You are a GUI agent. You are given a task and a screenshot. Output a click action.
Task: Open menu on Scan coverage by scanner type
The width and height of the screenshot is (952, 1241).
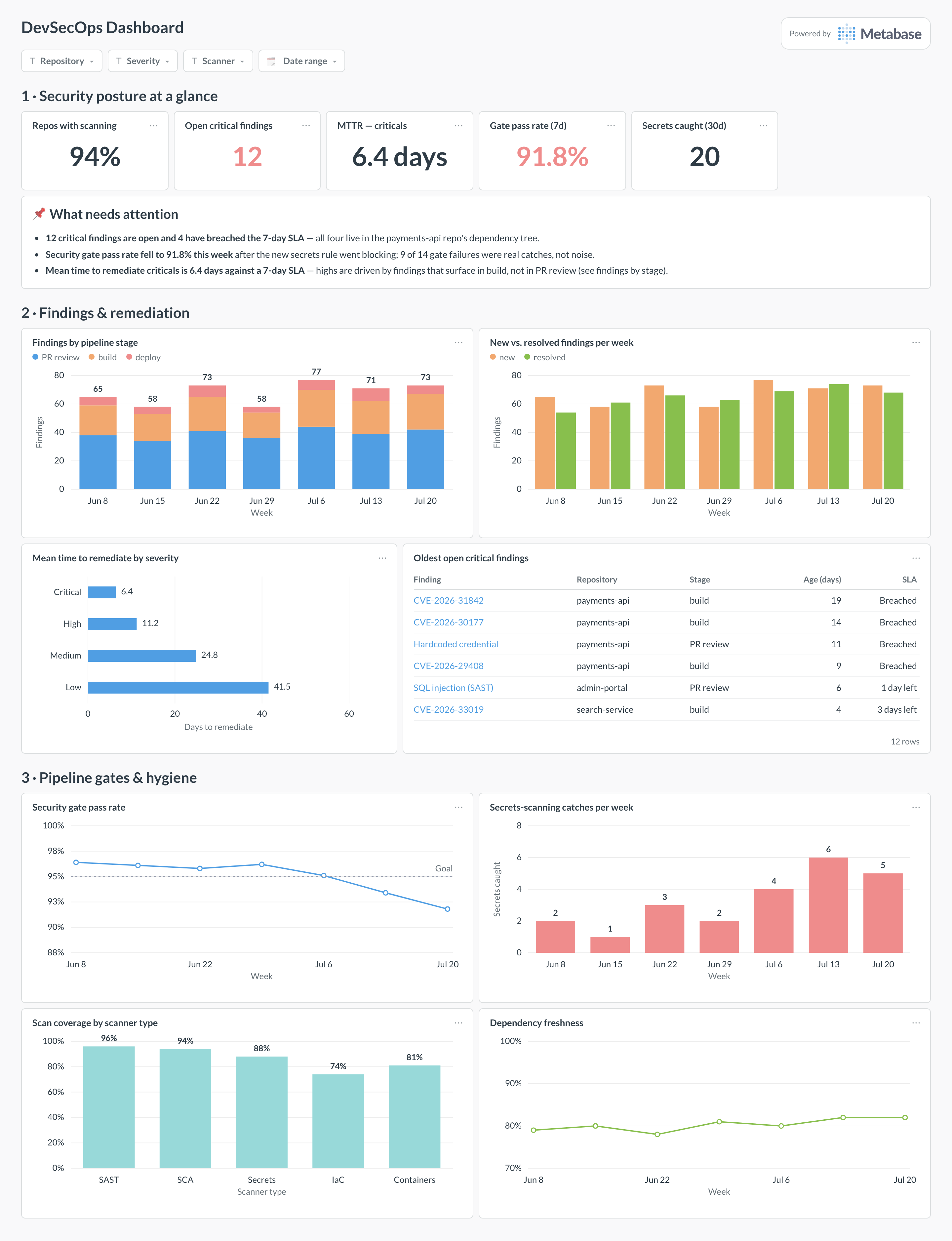click(458, 1023)
